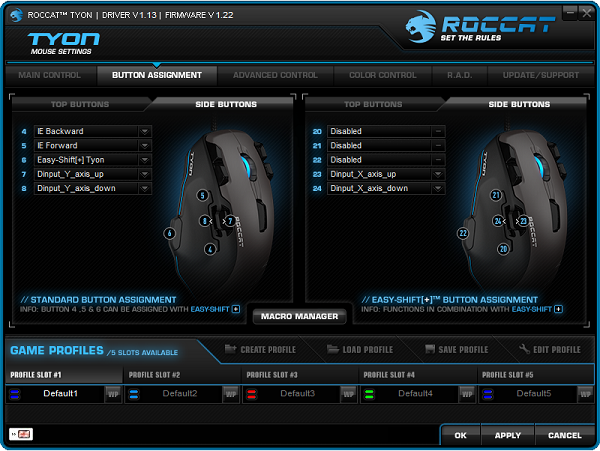Viewport: 600px width, 451px height.
Task: Open dropdown for button 23 Dinput_X_axis_up
Action: click(x=438, y=174)
